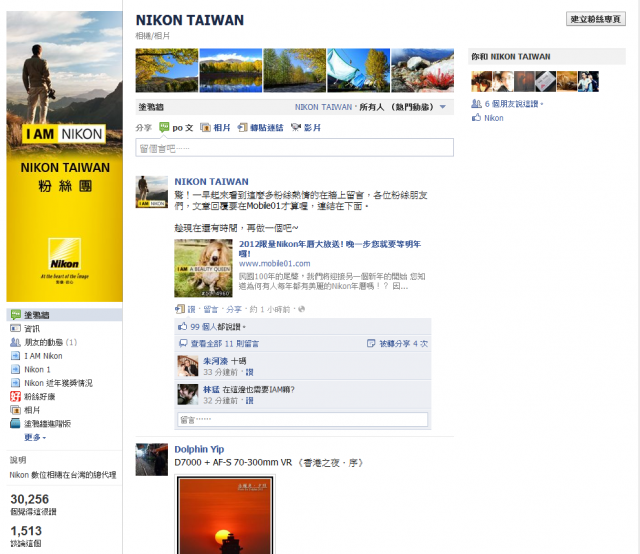Expand the 更多 sidebar menu
The height and width of the screenshot is (554, 640).
click(35, 437)
